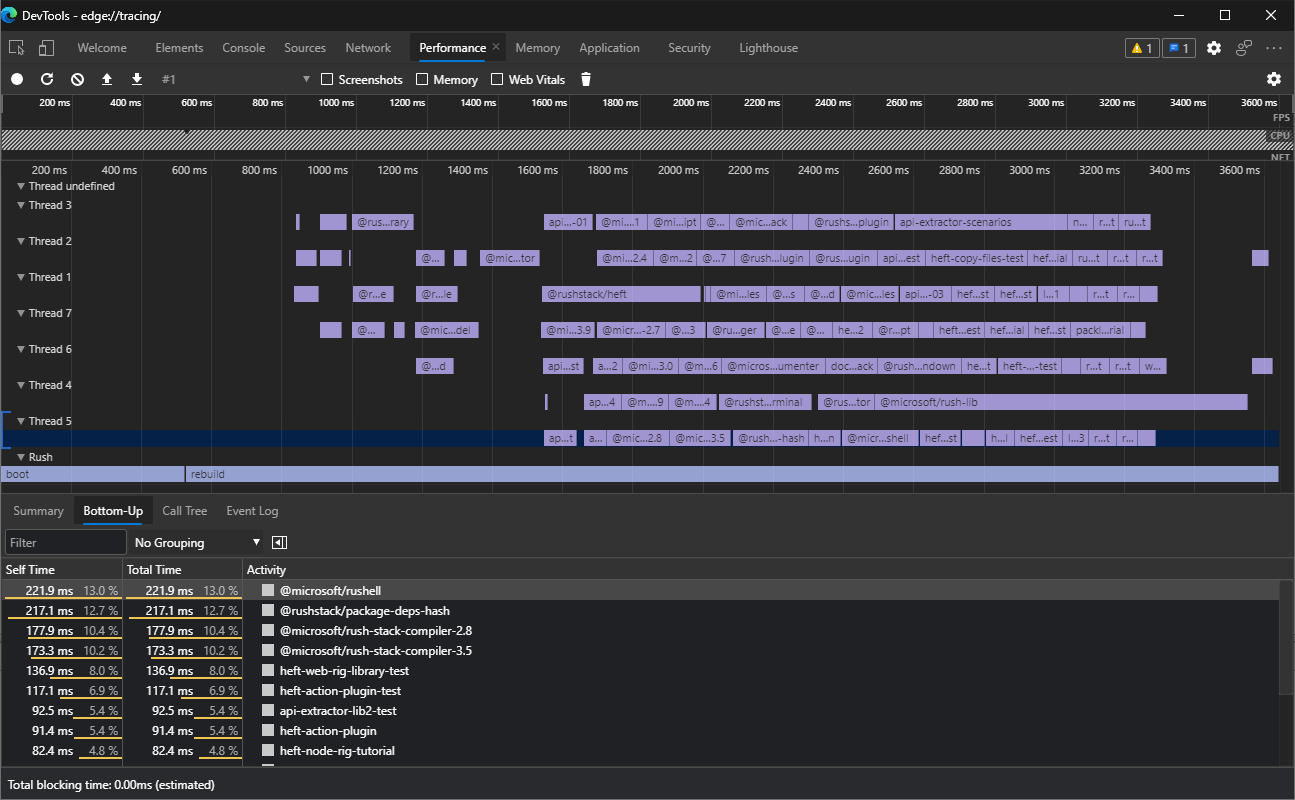
Task: Click the Filter input field
Action: pyautogui.click(x=66, y=542)
